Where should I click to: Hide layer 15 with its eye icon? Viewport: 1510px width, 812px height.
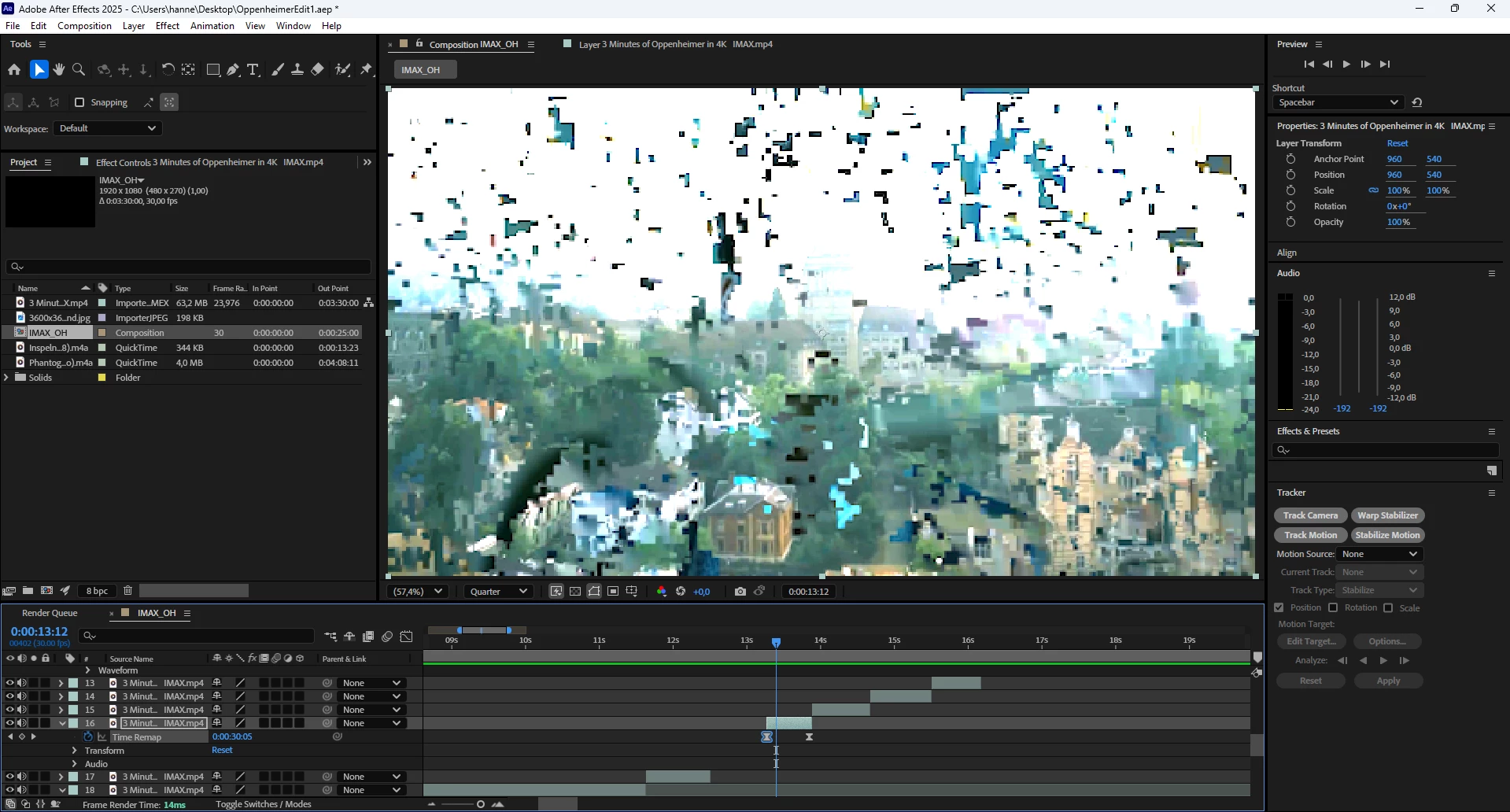click(x=9, y=710)
